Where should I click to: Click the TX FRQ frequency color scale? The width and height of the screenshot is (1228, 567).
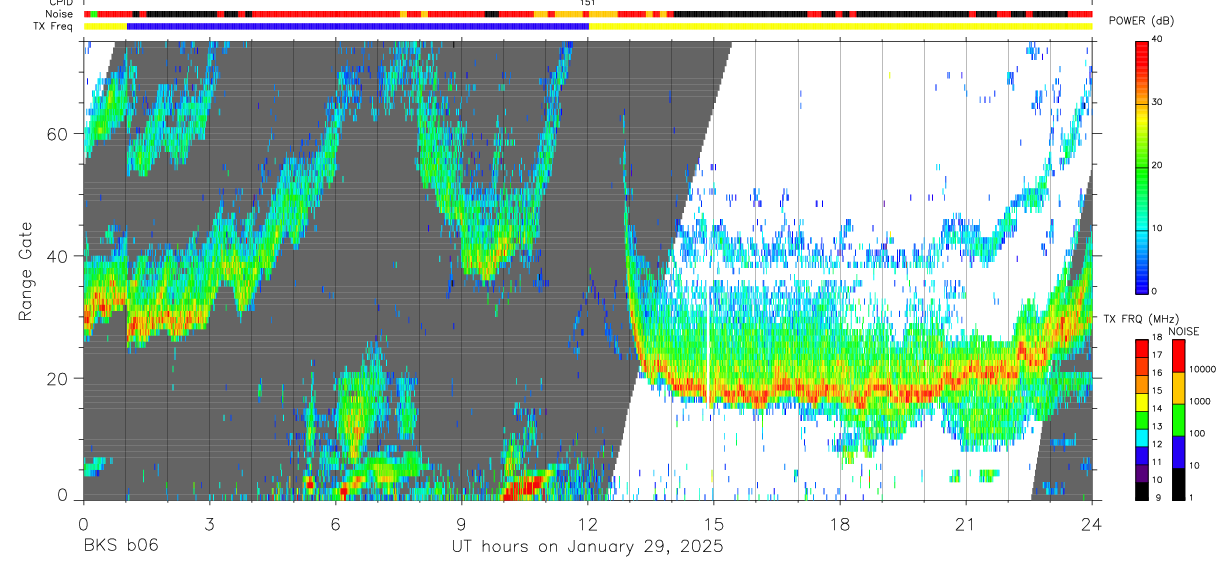[x=1141, y=418]
